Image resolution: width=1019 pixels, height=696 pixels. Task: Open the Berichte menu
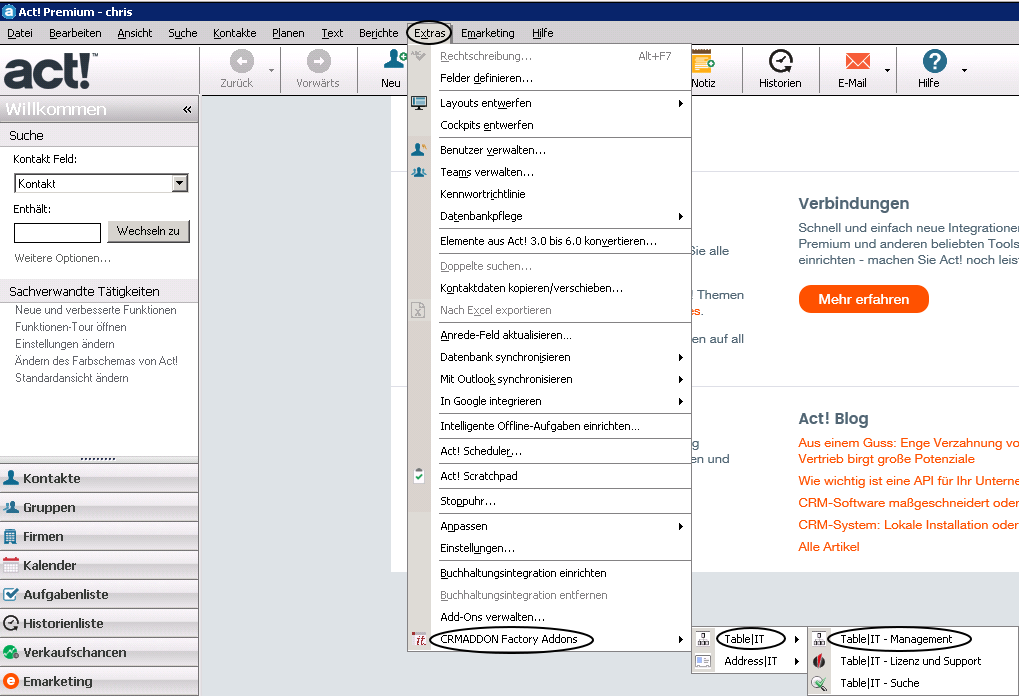click(x=379, y=33)
